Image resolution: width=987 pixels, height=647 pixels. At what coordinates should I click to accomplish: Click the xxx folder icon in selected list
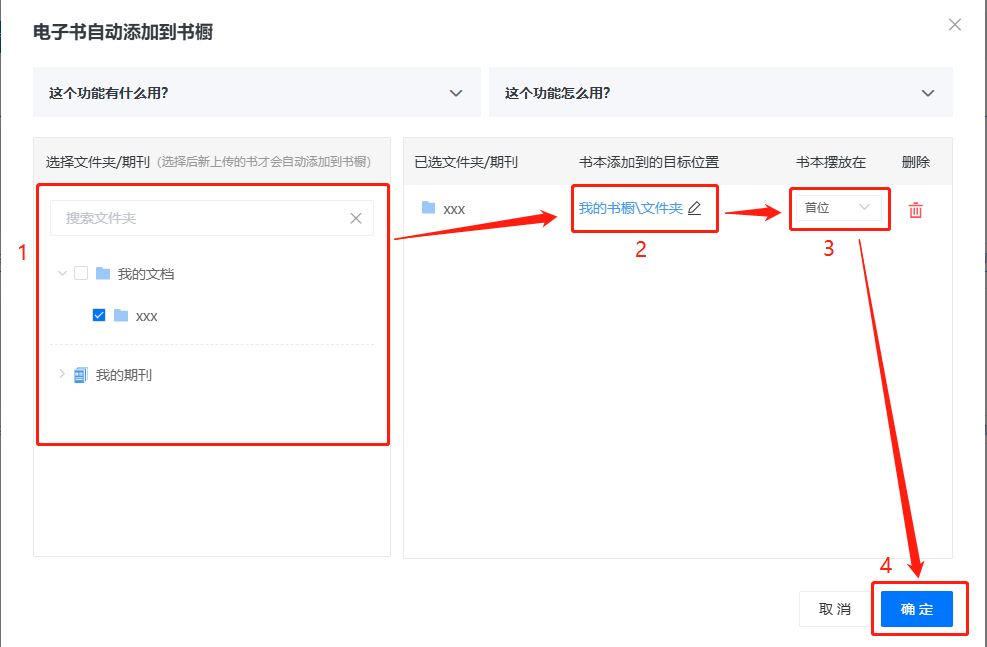(x=429, y=208)
